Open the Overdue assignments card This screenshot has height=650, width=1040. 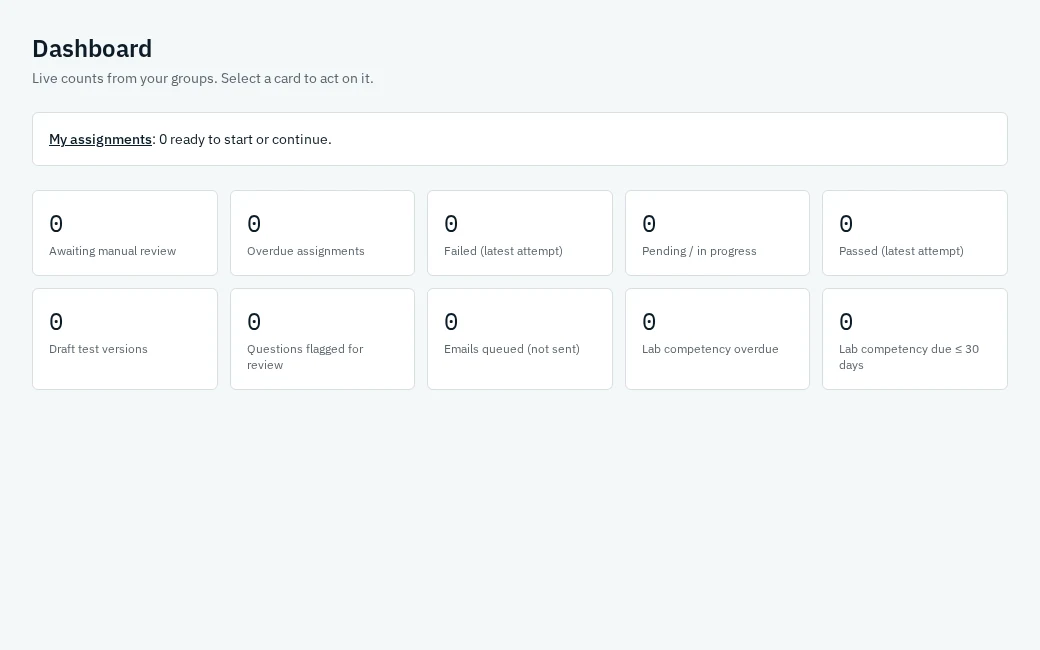coord(322,233)
